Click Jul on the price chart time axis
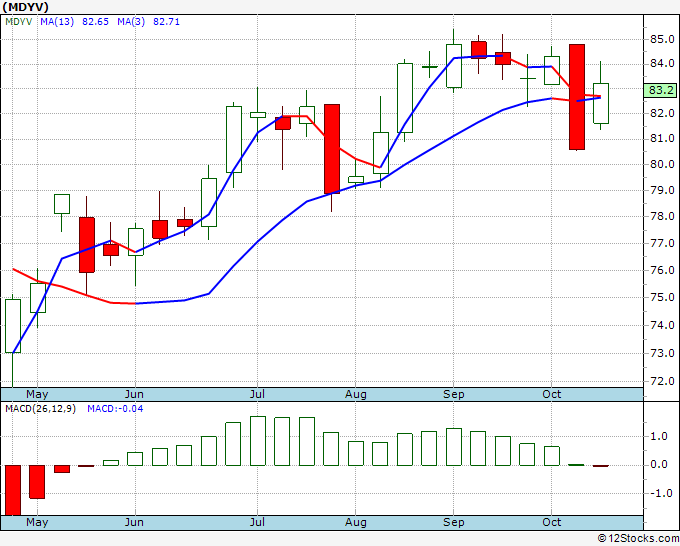Image resolution: width=680 pixels, height=546 pixels. click(257, 395)
